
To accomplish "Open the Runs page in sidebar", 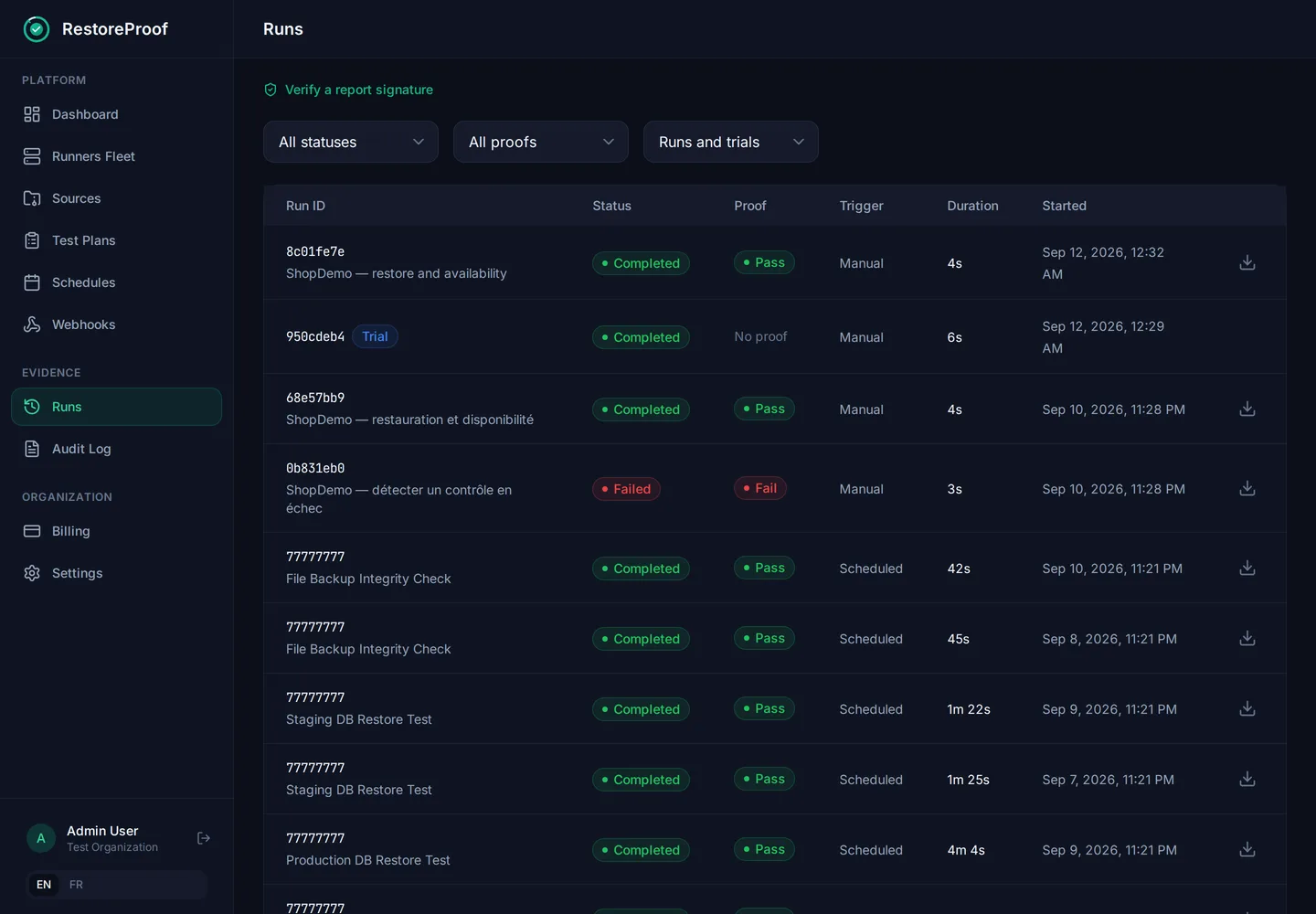I will (x=116, y=407).
